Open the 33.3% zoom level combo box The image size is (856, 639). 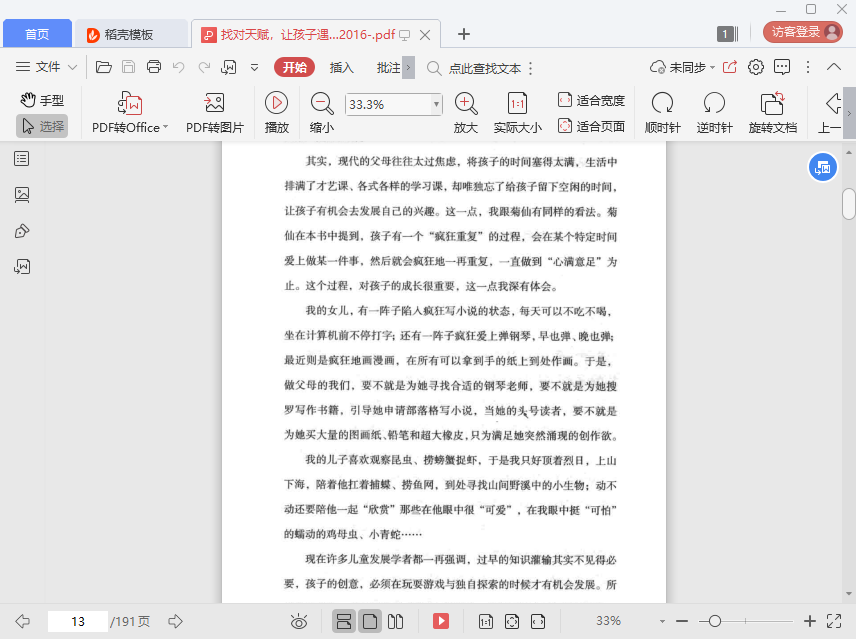(393, 104)
